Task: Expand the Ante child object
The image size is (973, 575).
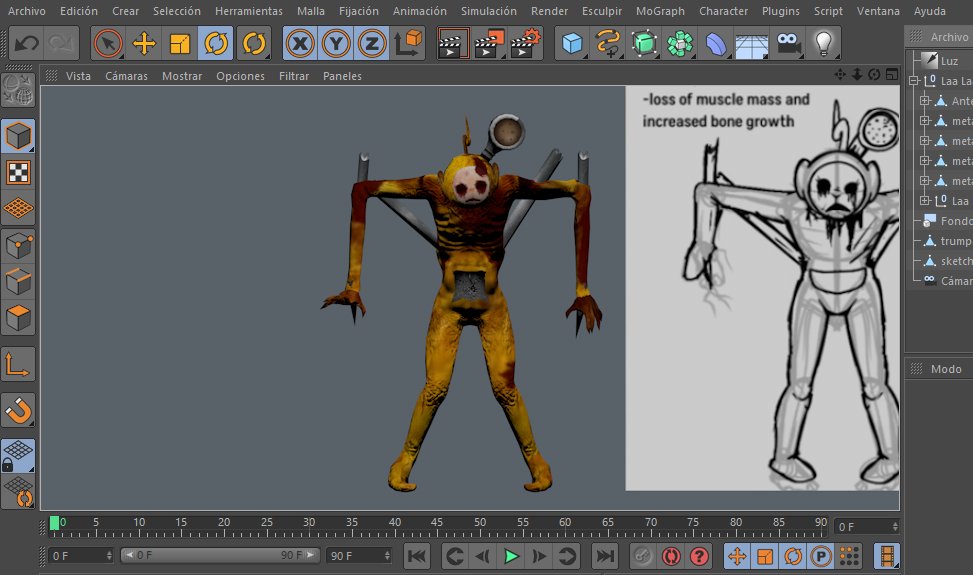Action: 925,100
